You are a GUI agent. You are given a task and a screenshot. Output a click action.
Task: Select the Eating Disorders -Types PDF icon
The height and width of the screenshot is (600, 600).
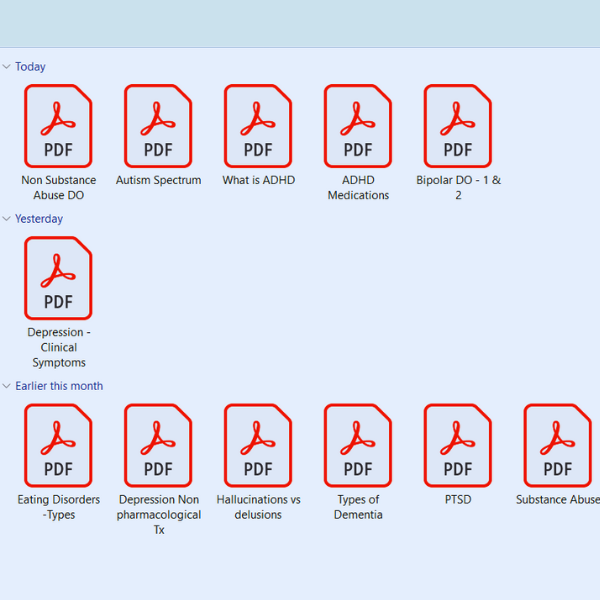pyautogui.click(x=58, y=445)
